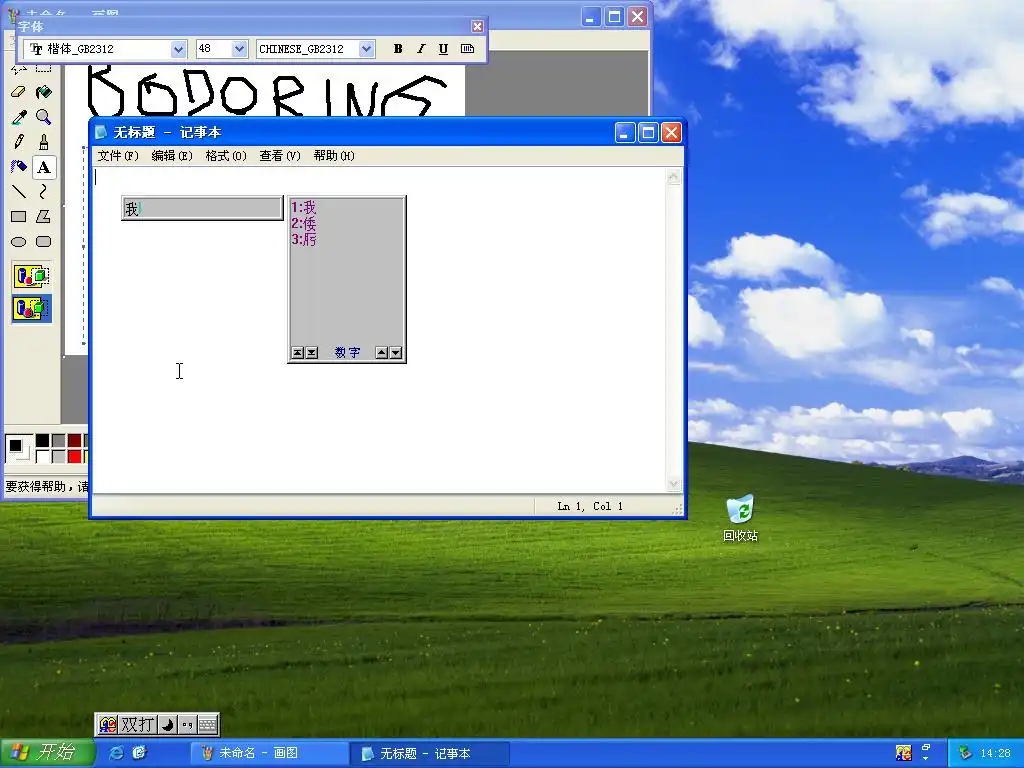Toggle Chinese punctuation mode on IME bar

[187, 724]
